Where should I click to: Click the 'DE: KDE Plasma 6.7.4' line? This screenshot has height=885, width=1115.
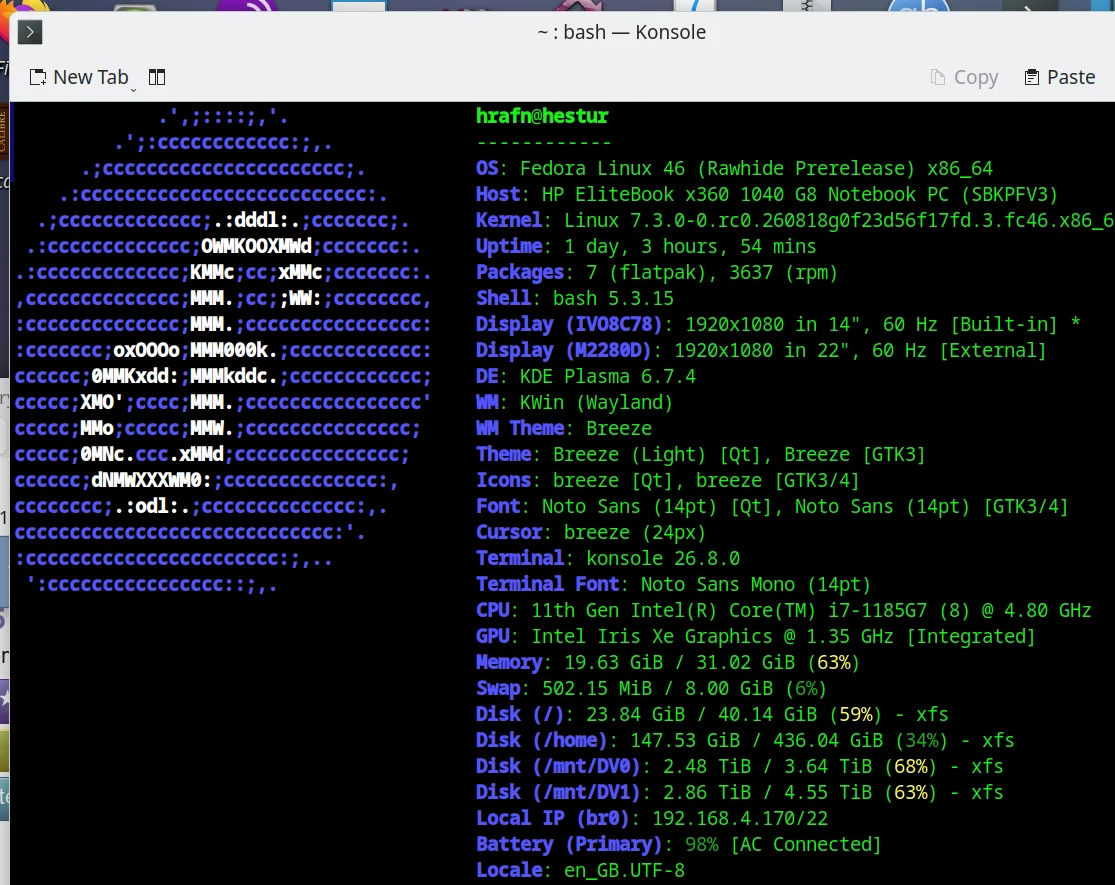tap(586, 376)
